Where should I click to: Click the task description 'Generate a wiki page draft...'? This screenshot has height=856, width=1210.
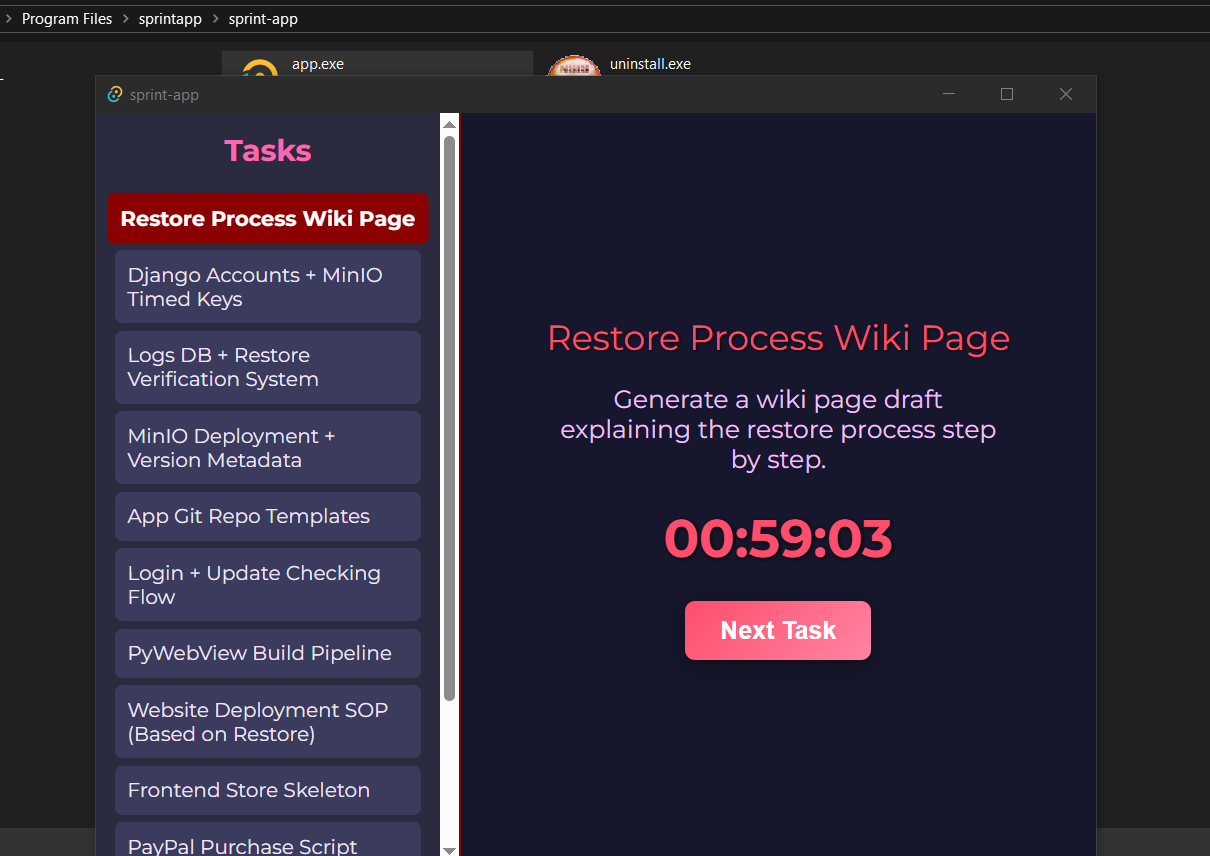point(778,430)
